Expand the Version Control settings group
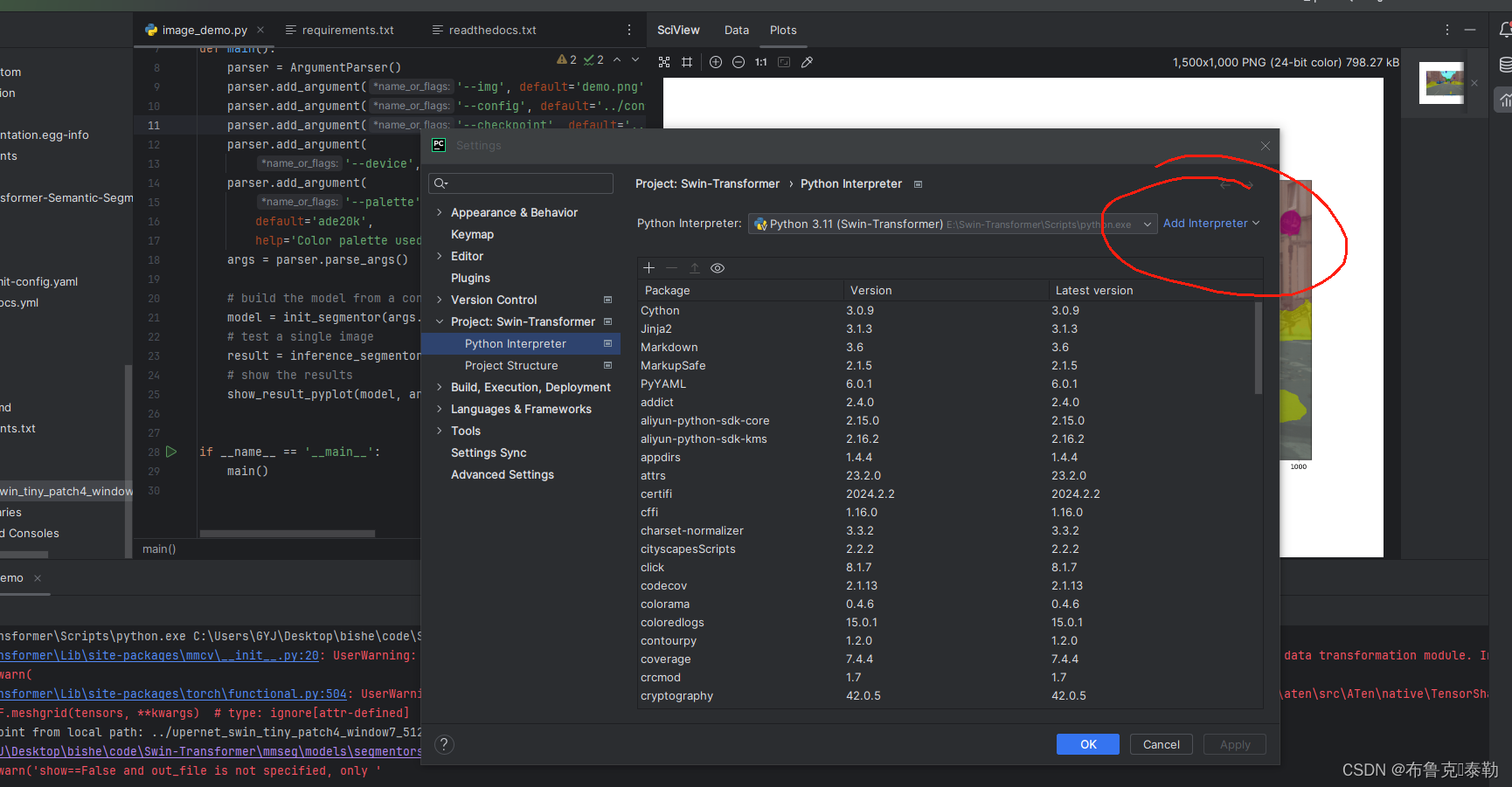Screen dimensions: 1512x787 coord(440,300)
